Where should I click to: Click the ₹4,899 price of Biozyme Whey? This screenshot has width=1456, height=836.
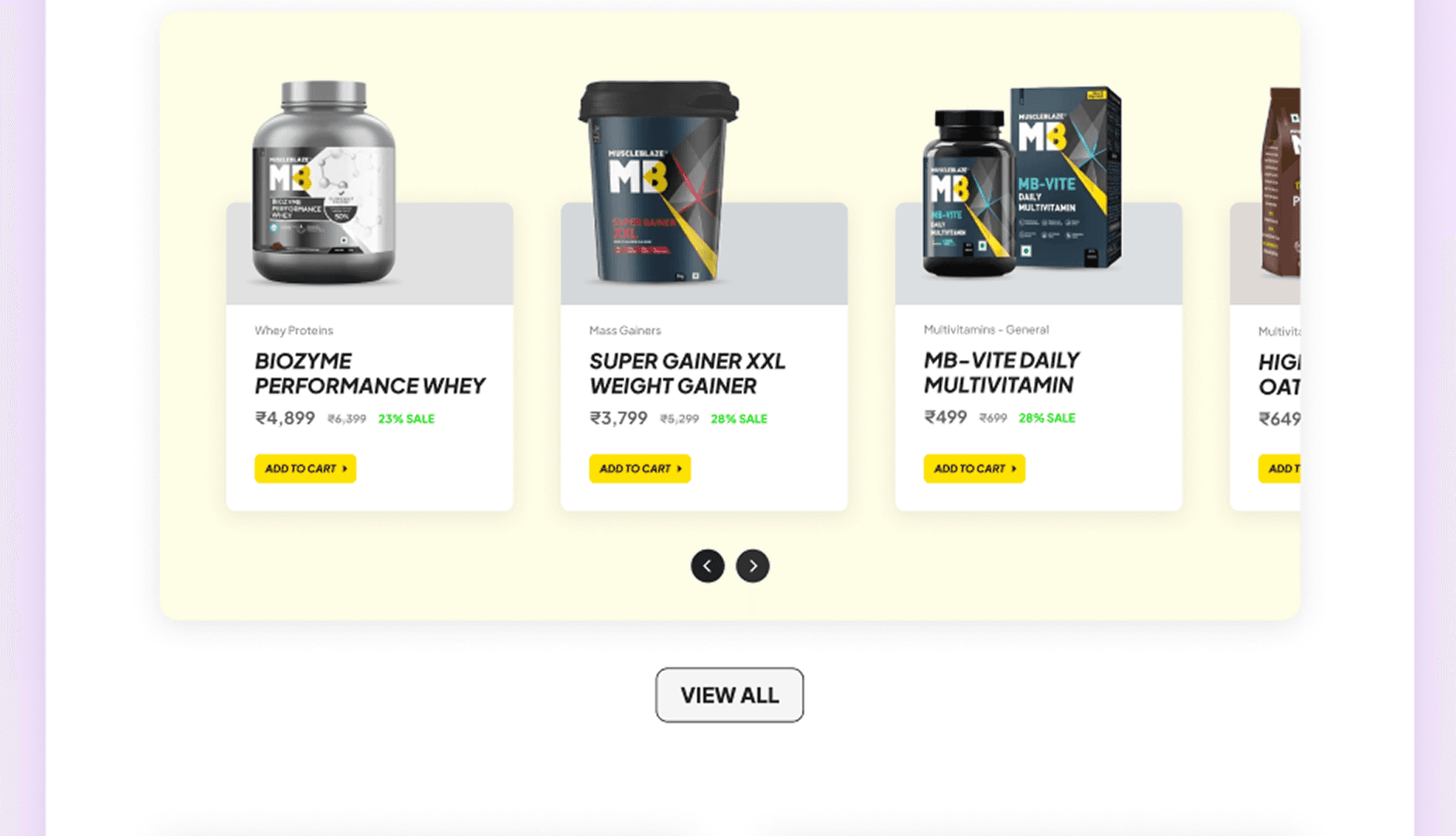pos(285,418)
